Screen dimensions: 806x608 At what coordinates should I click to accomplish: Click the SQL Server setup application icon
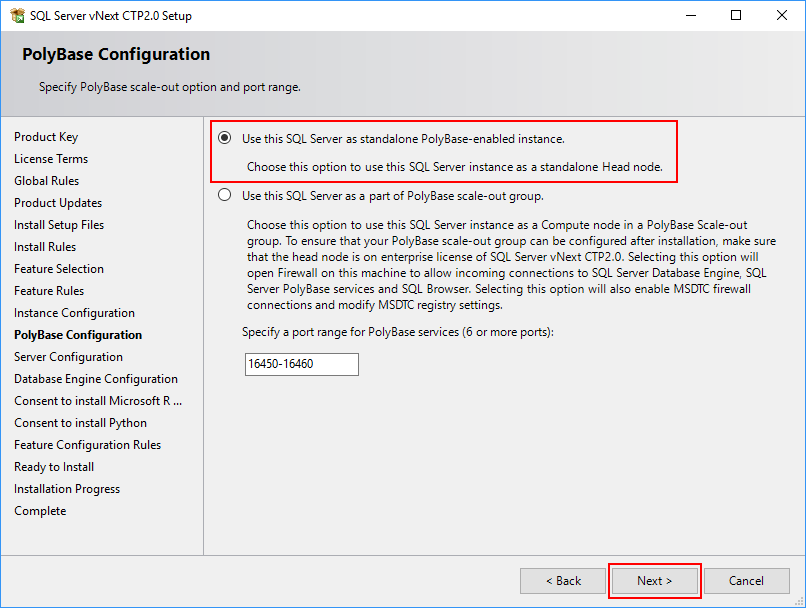(16, 15)
